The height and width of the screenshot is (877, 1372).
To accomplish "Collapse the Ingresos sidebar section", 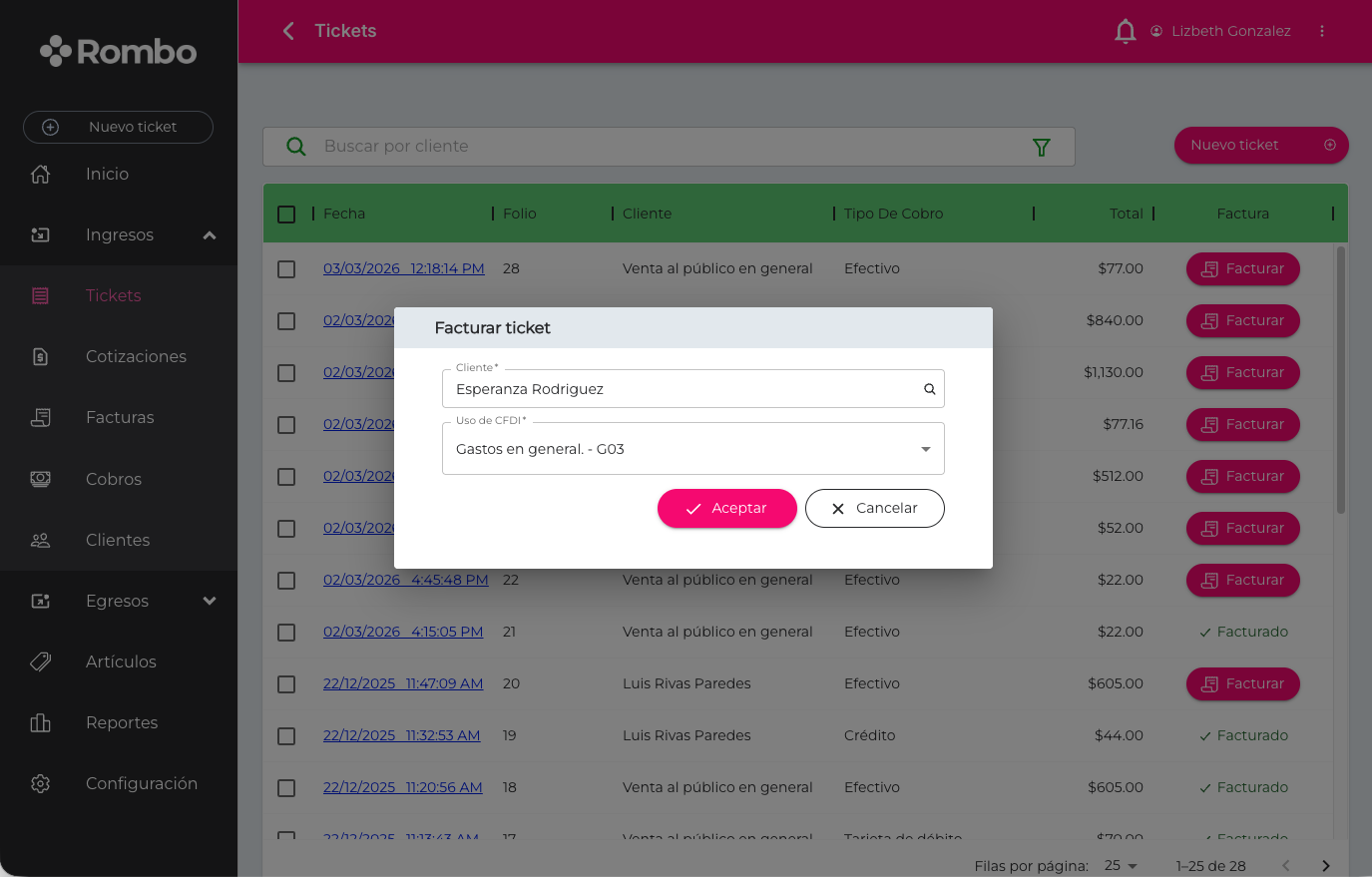I will [209, 235].
